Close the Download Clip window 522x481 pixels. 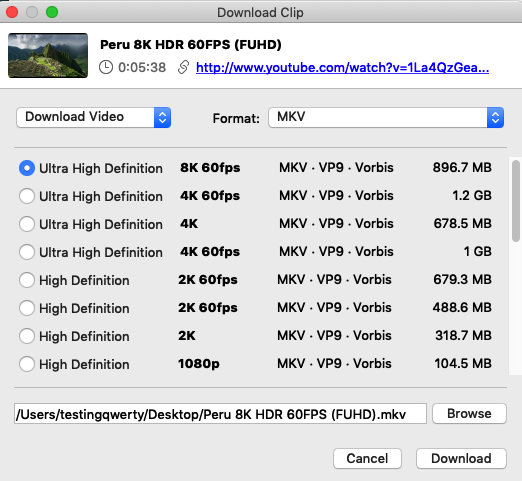[x=12, y=12]
